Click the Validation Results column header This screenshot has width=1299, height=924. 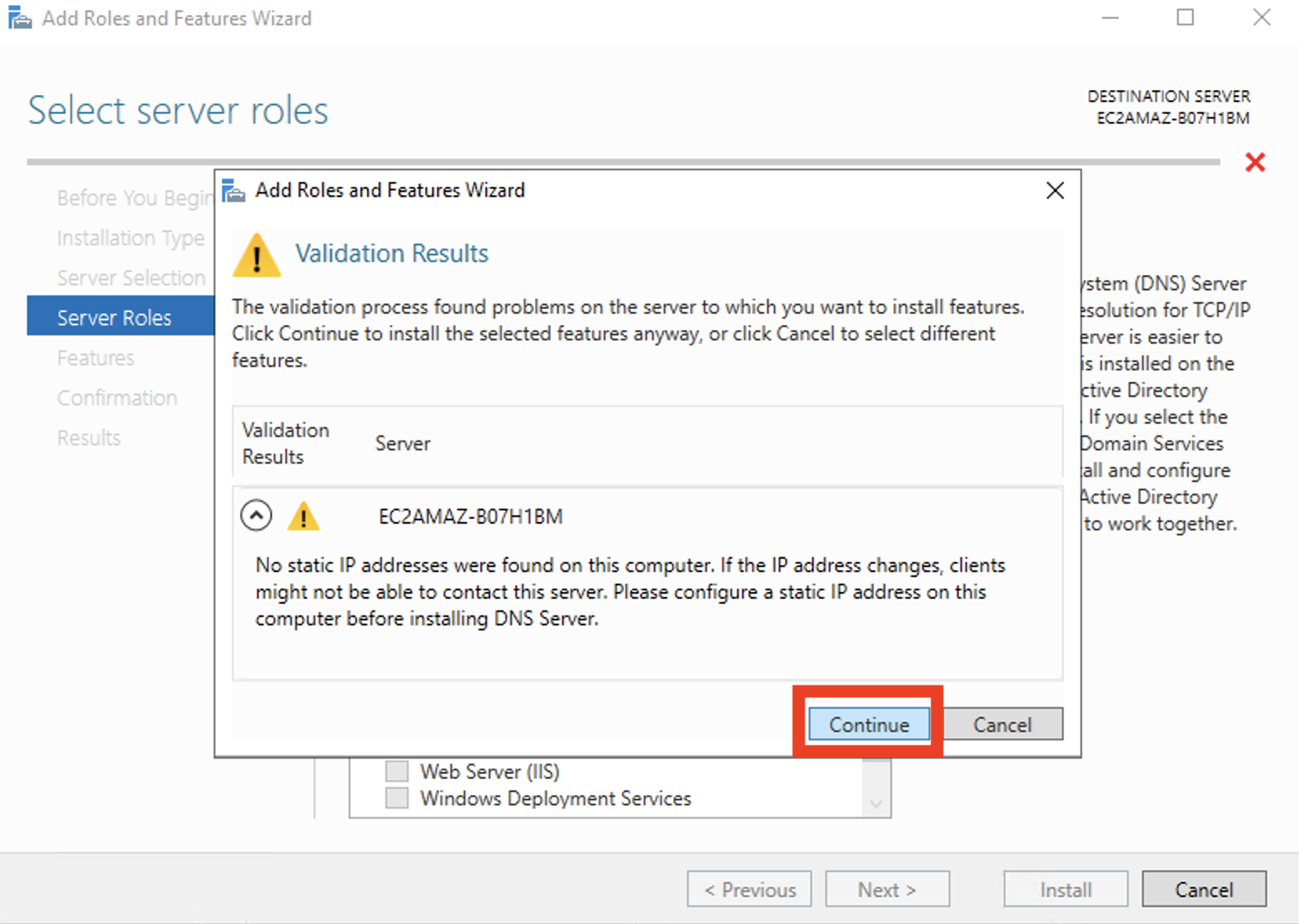coord(285,443)
